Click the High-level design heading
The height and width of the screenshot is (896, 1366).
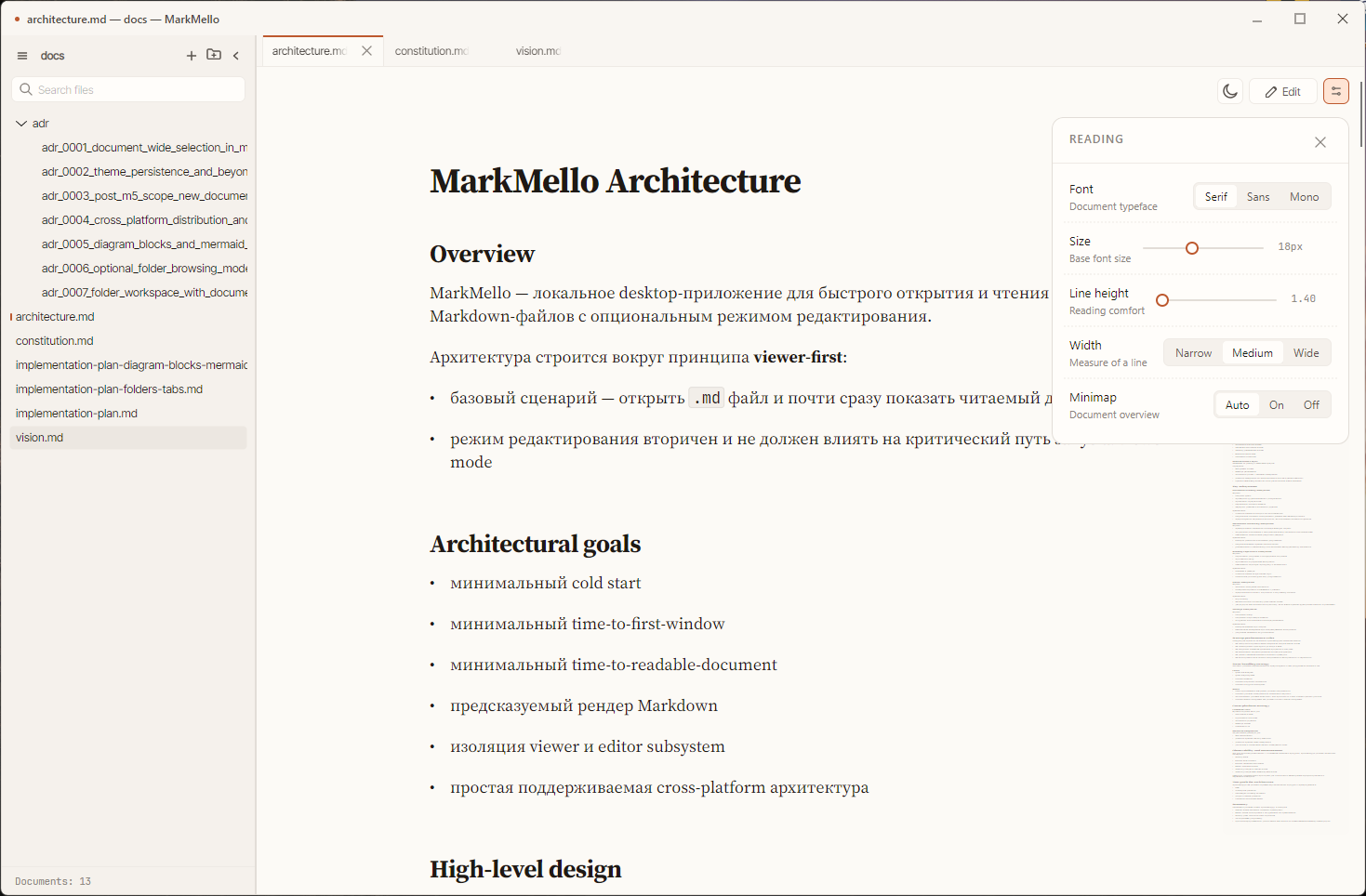(x=525, y=869)
